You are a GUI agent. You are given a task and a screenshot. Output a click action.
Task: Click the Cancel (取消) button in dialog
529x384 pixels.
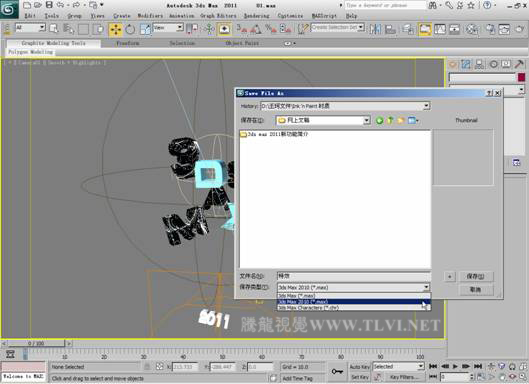(475, 290)
